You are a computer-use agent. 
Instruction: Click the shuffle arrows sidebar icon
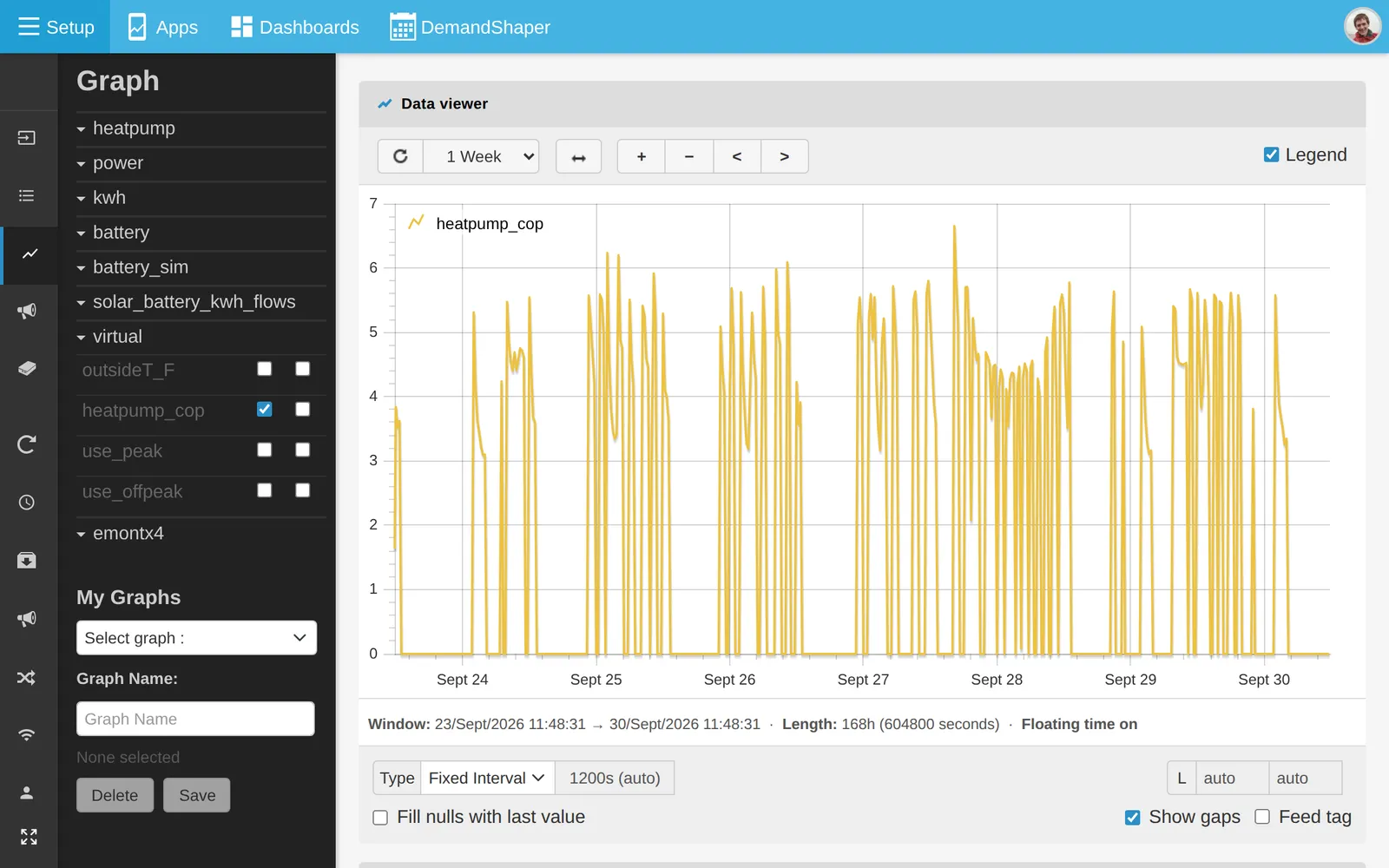tap(27, 678)
